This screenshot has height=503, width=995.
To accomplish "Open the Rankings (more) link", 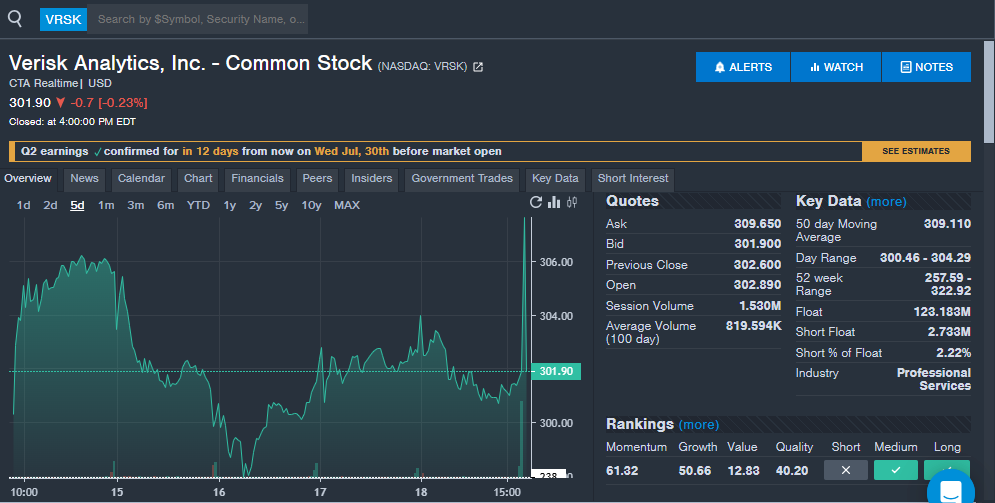I will [699, 425].
